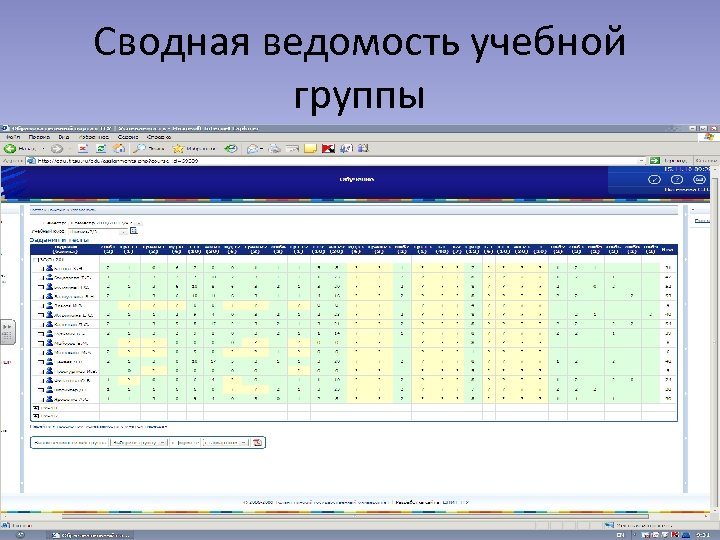Open the Home page house icon

click(119, 148)
